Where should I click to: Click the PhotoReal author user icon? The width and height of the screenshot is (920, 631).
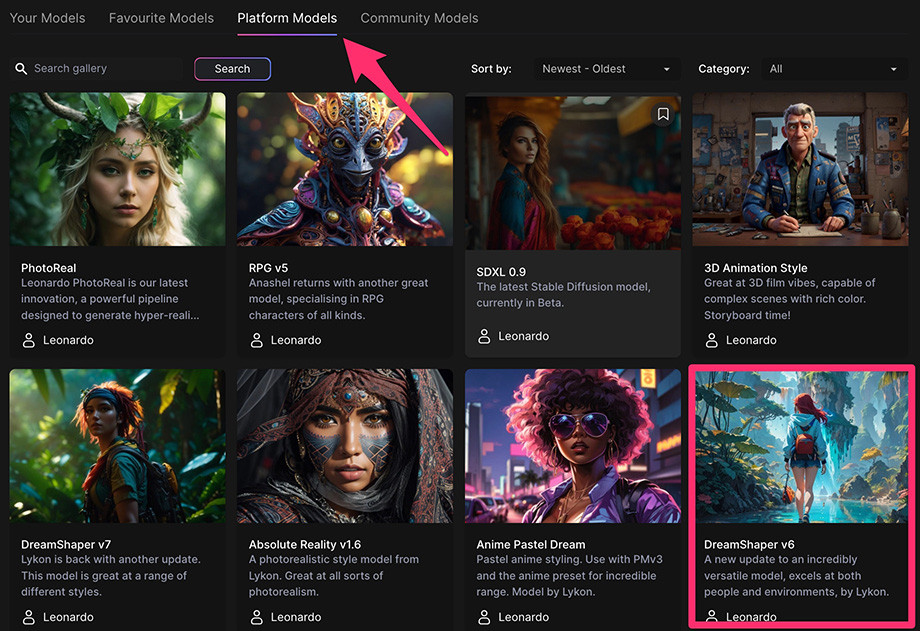click(29, 340)
